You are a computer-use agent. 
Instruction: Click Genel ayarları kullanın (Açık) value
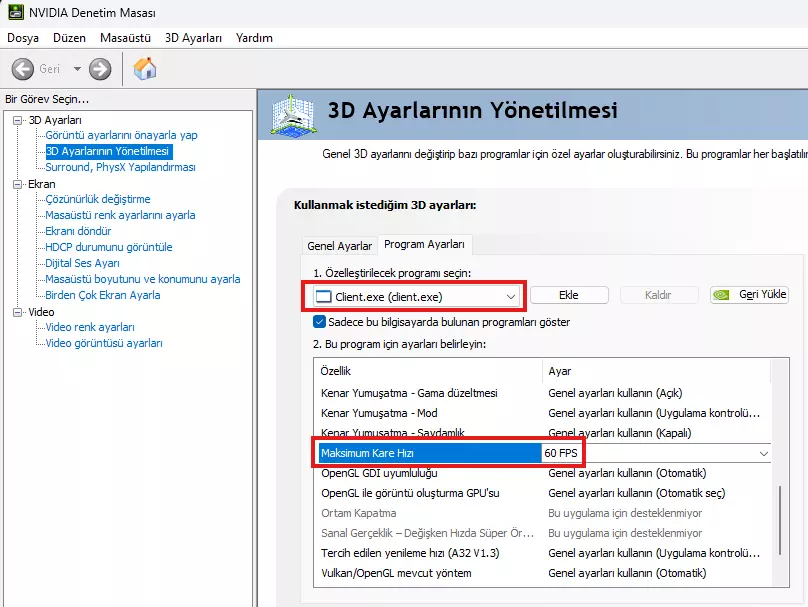coord(615,393)
